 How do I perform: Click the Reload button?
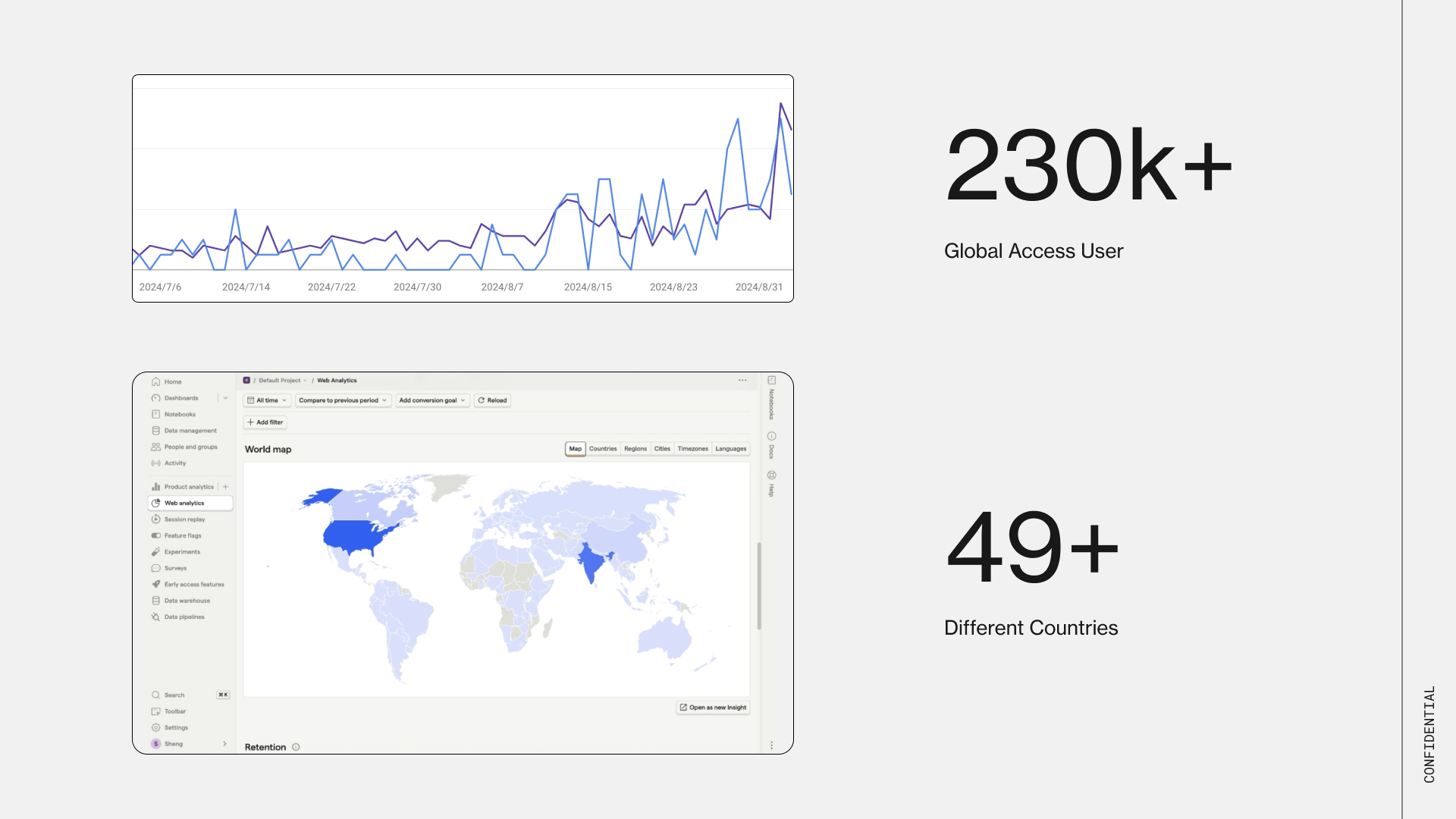(492, 400)
